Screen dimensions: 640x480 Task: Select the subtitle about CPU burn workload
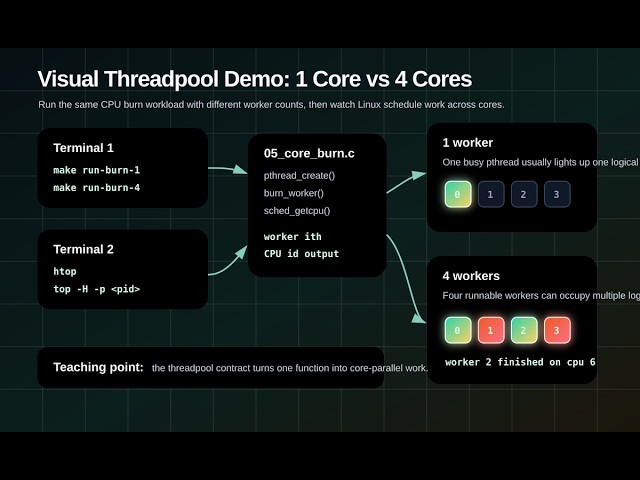point(271,105)
